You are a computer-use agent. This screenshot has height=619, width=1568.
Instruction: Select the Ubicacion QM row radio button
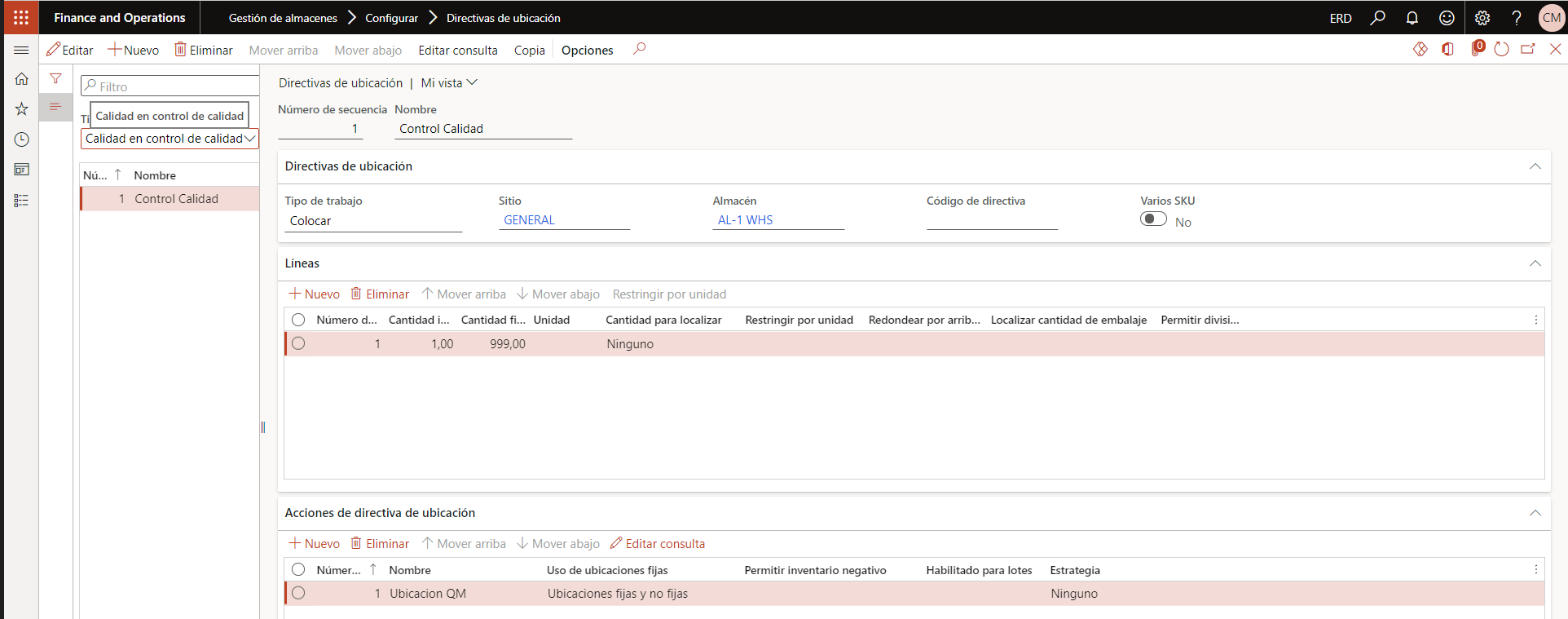coord(298,593)
